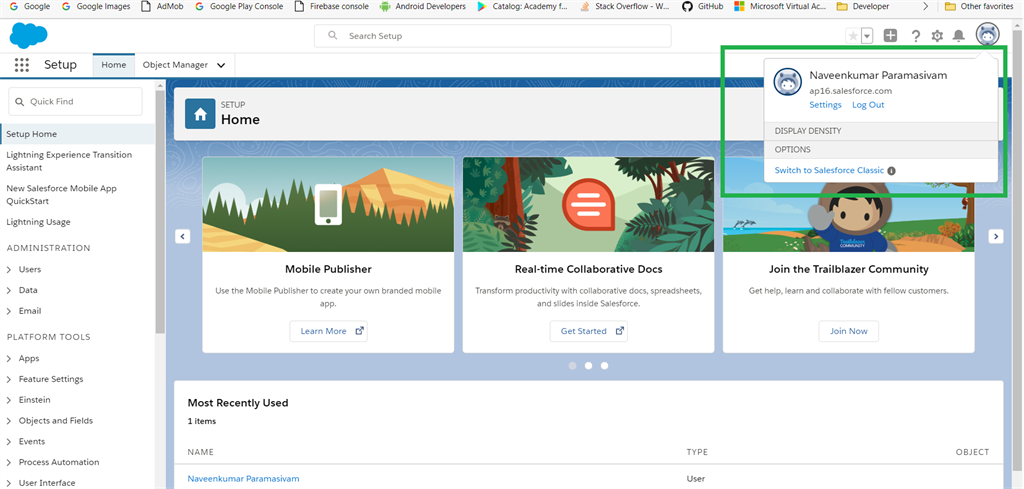Open the notifications bell icon
The height and width of the screenshot is (489, 1024).
pyautogui.click(x=958, y=36)
